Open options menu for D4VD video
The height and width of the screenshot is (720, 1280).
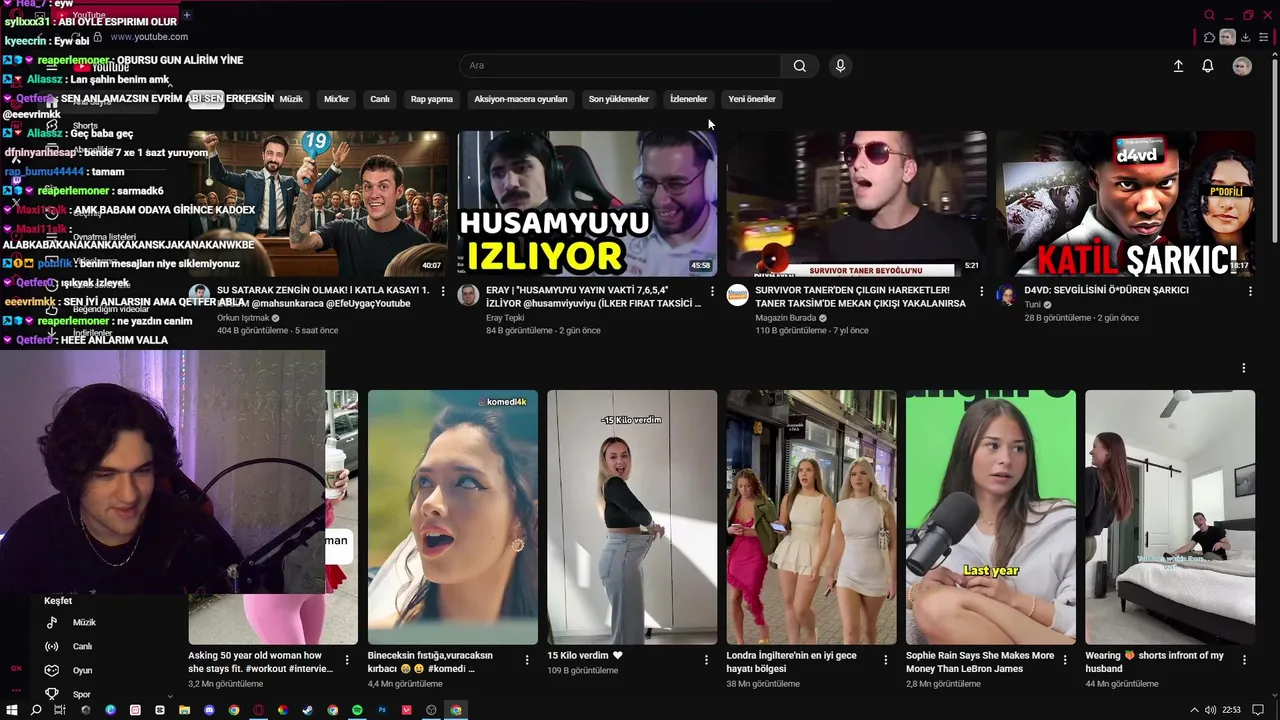pyautogui.click(x=1250, y=291)
